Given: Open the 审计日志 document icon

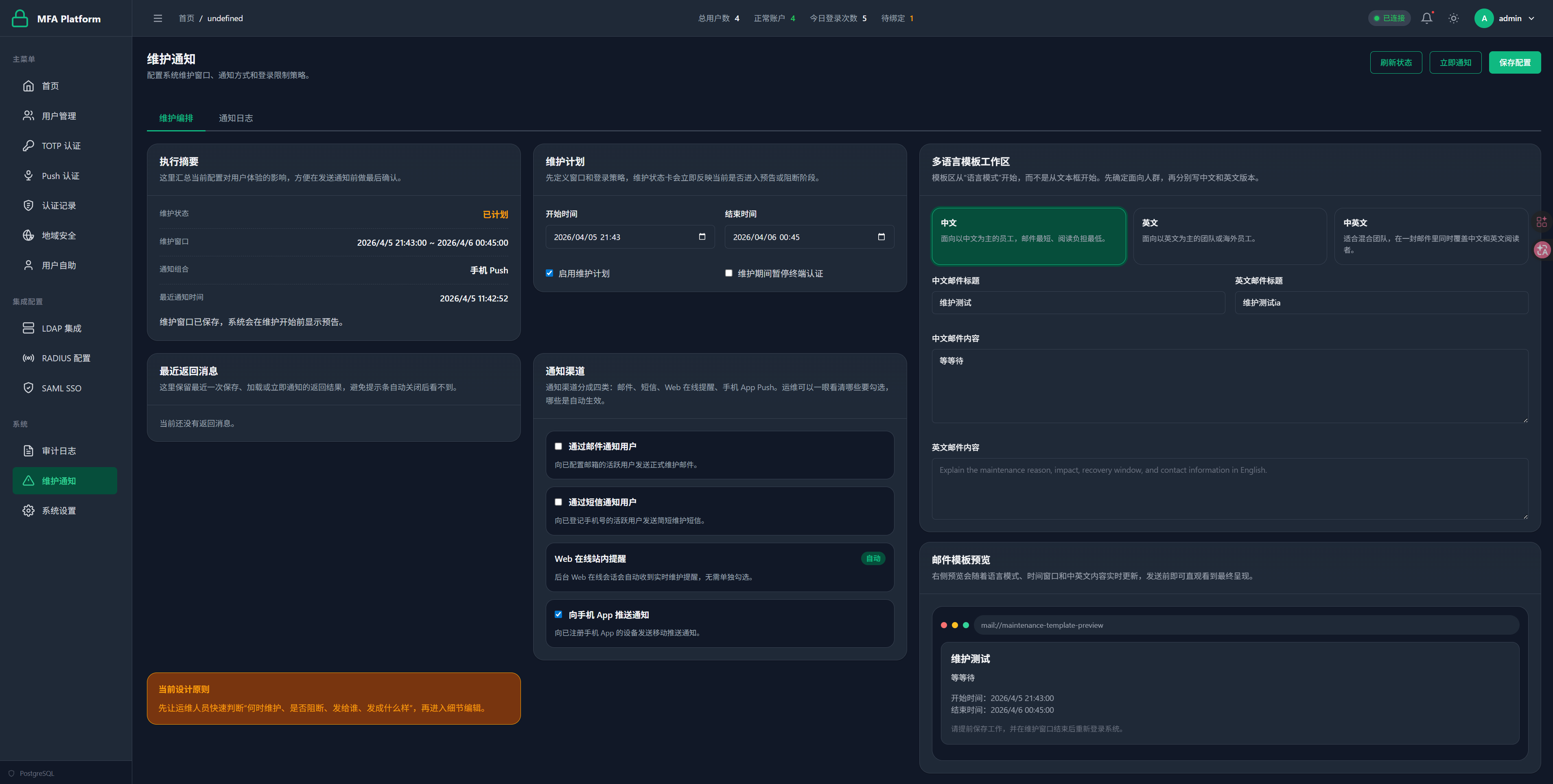Looking at the screenshot, I should (28, 451).
